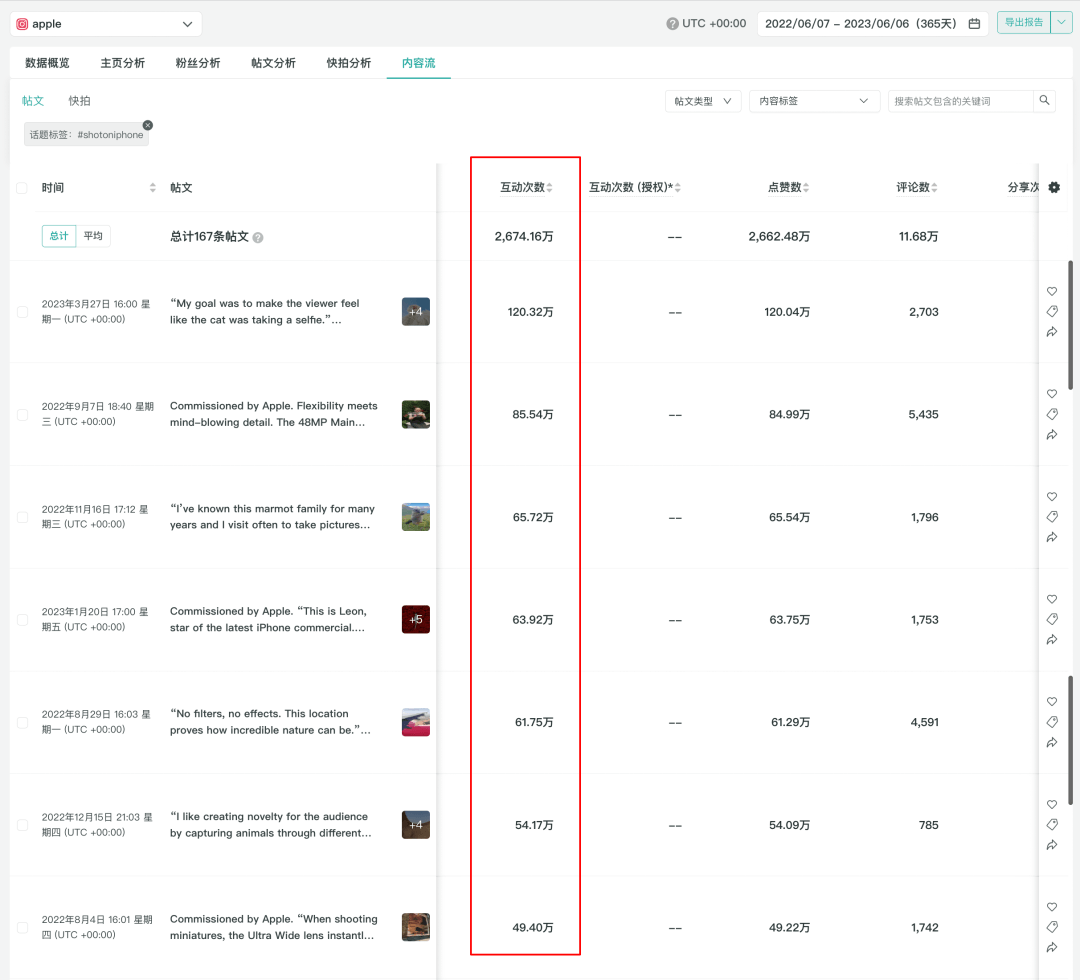Tick the select-all checkbox in table header
Screen dimensions: 1080x980
pyautogui.click(x=22, y=188)
